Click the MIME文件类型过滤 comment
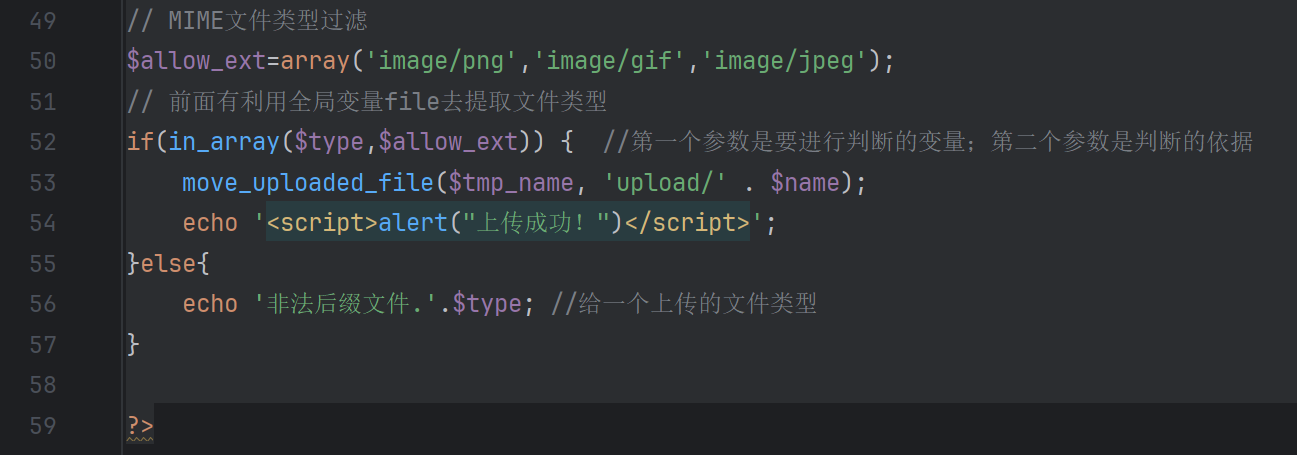The height and width of the screenshot is (455, 1297). (248, 20)
